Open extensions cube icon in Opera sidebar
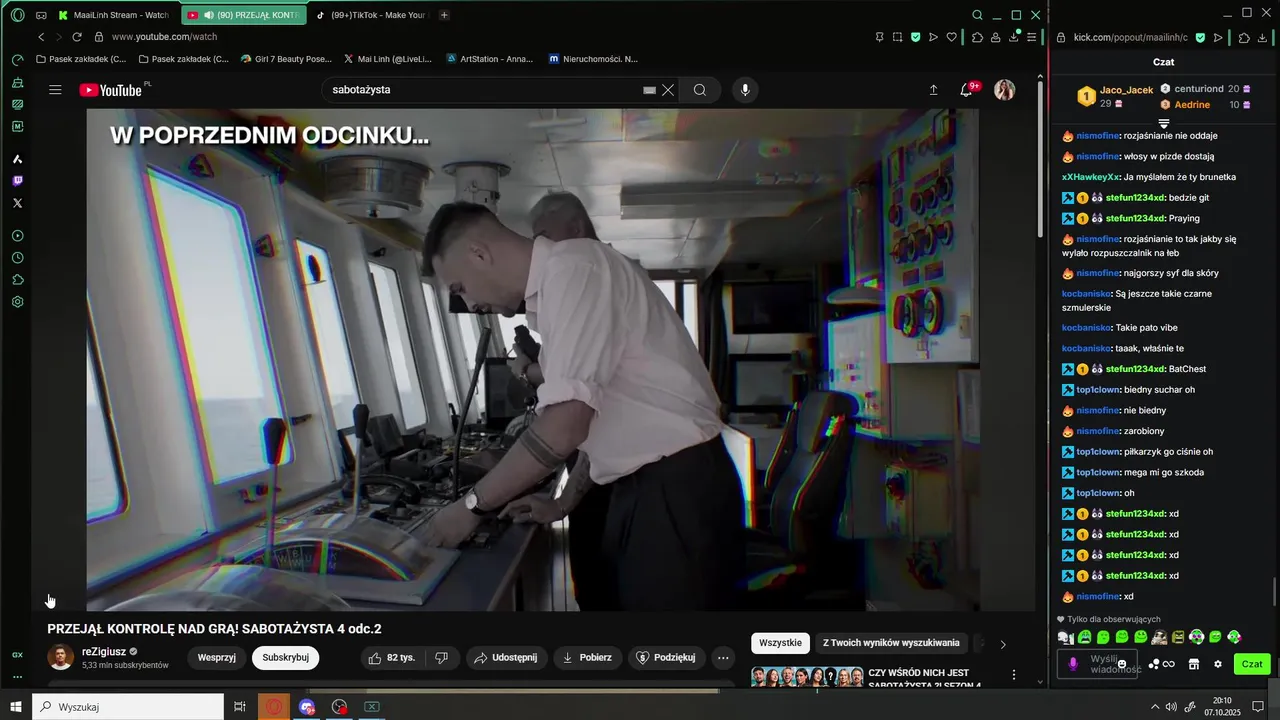This screenshot has height=720, width=1280. (x=17, y=280)
